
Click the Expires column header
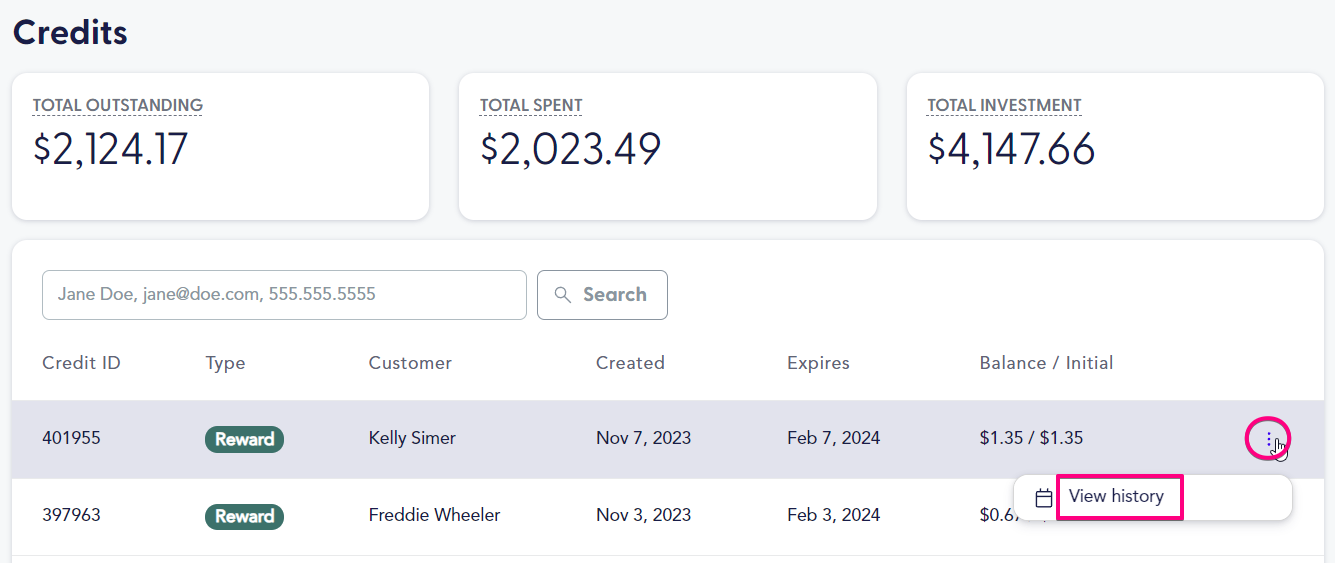[x=818, y=363]
